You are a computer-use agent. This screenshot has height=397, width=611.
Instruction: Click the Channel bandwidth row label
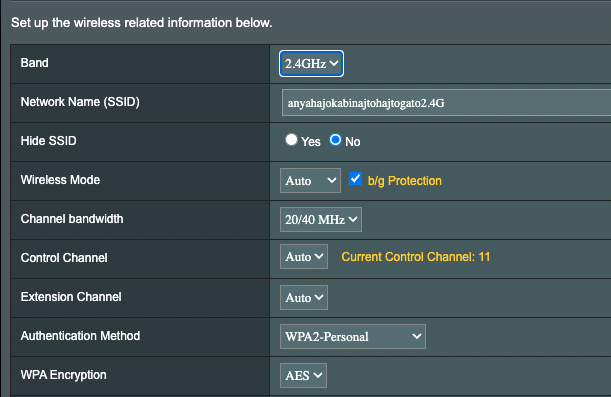point(72,219)
